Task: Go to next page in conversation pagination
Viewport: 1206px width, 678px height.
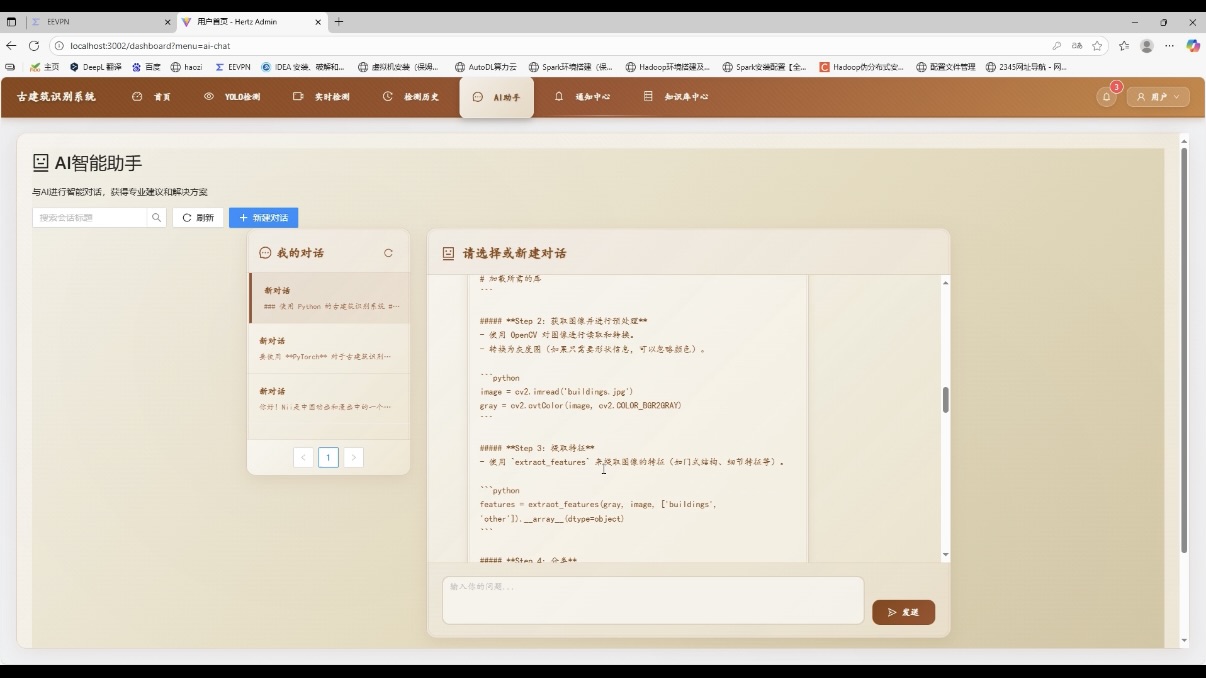Action: click(x=353, y=457)
